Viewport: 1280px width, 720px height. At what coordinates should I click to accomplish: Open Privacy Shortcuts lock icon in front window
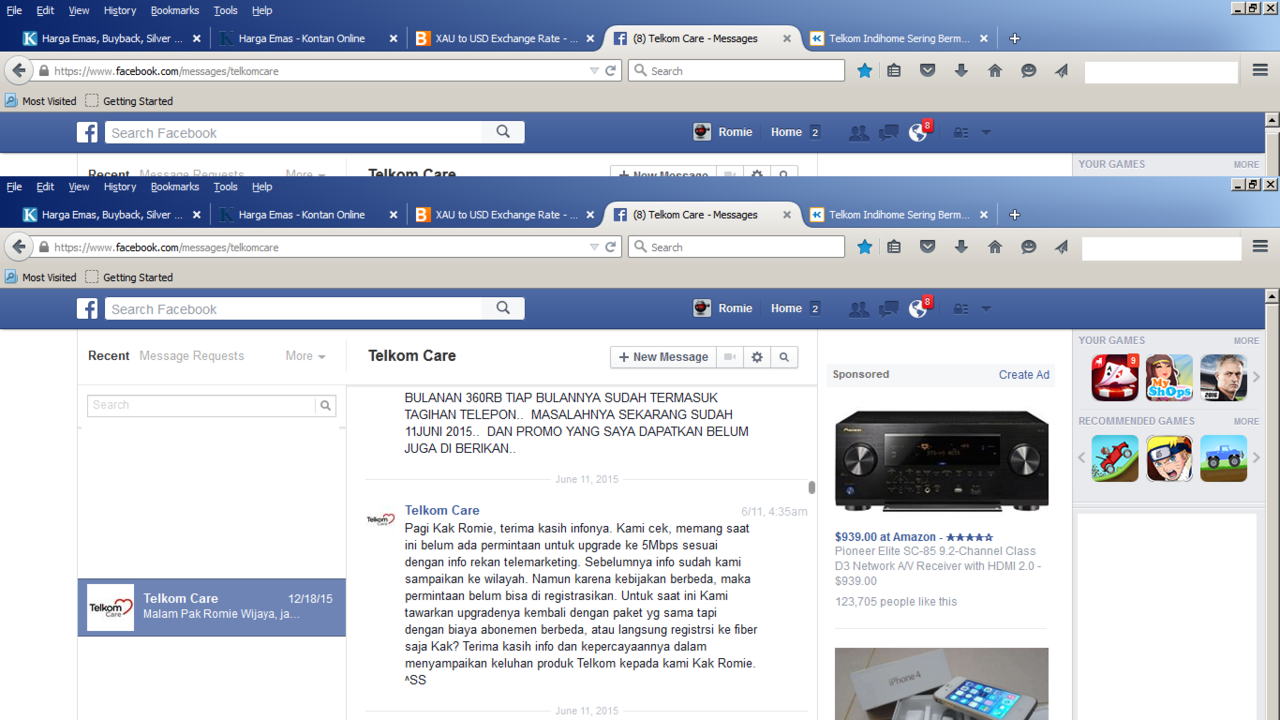960,309
